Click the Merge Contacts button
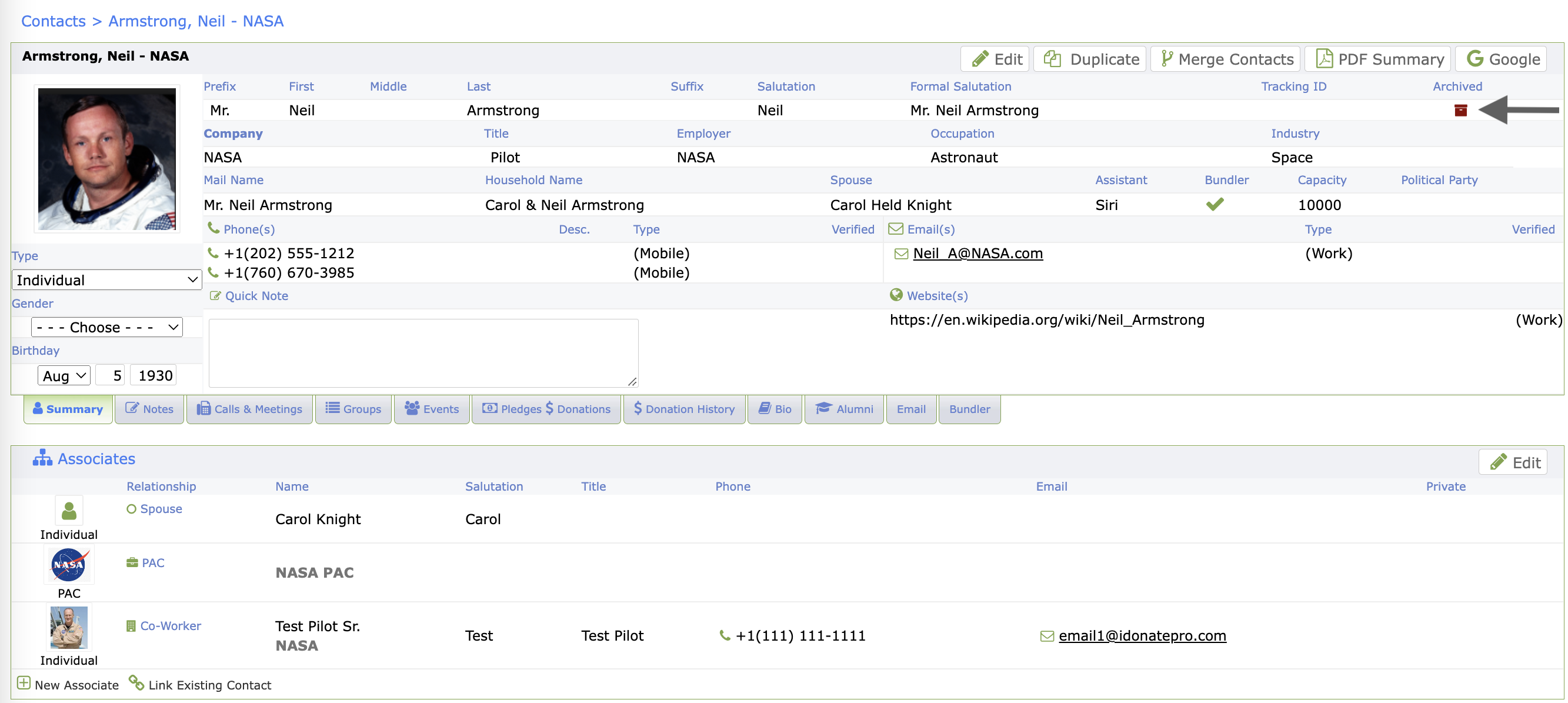The height and width of the screenshot is (703, 1568). (x=1225, y=59)
